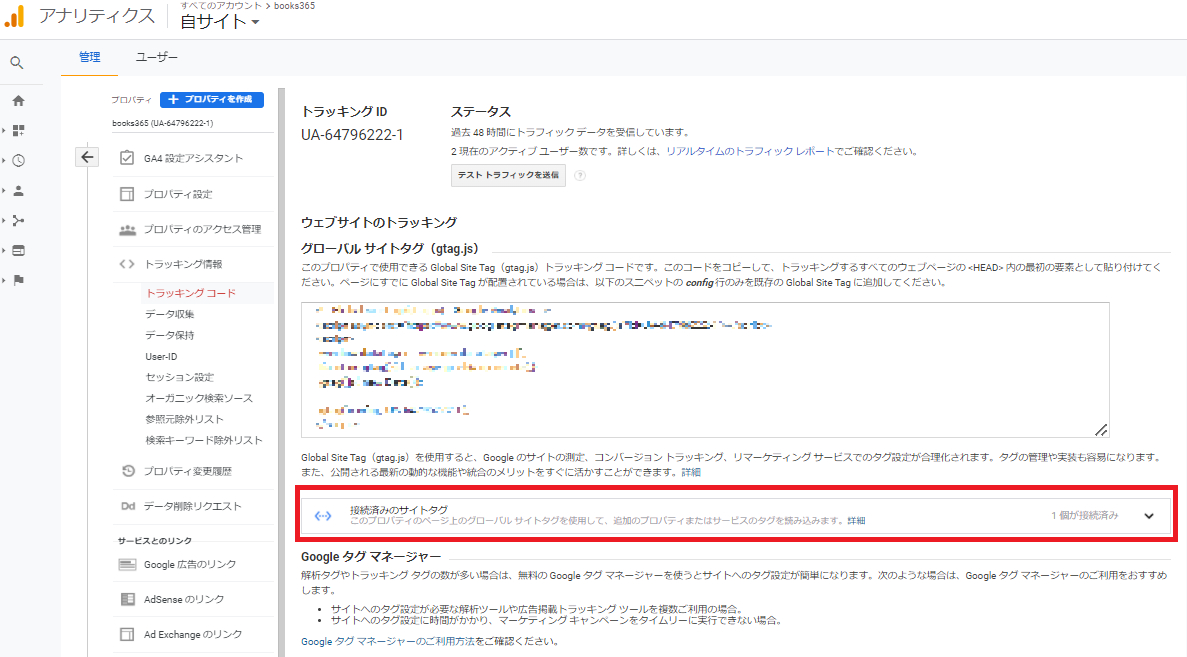
Task: Open Acquisition reports branching icon
Action: click(x=18, y=220)
